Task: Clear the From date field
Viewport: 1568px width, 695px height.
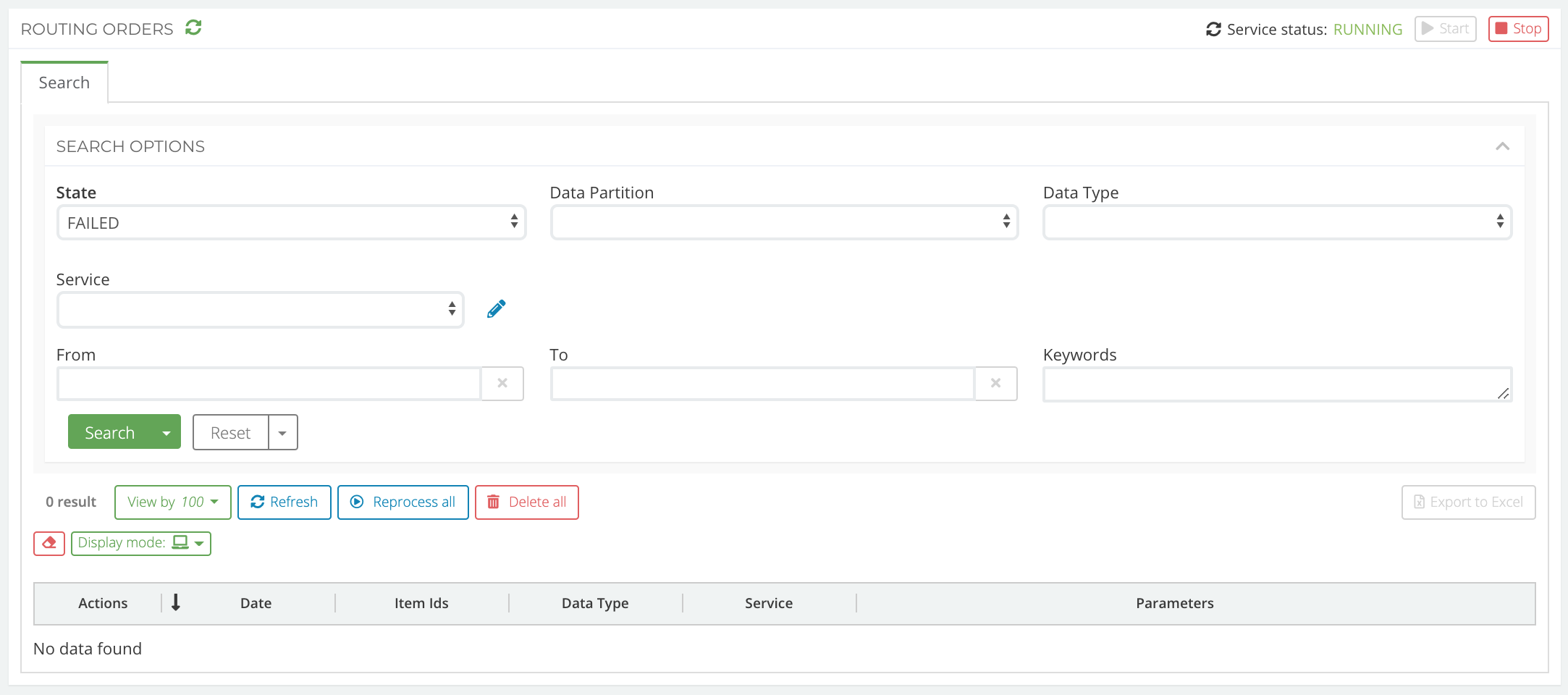Action: [x=502, y=384]
